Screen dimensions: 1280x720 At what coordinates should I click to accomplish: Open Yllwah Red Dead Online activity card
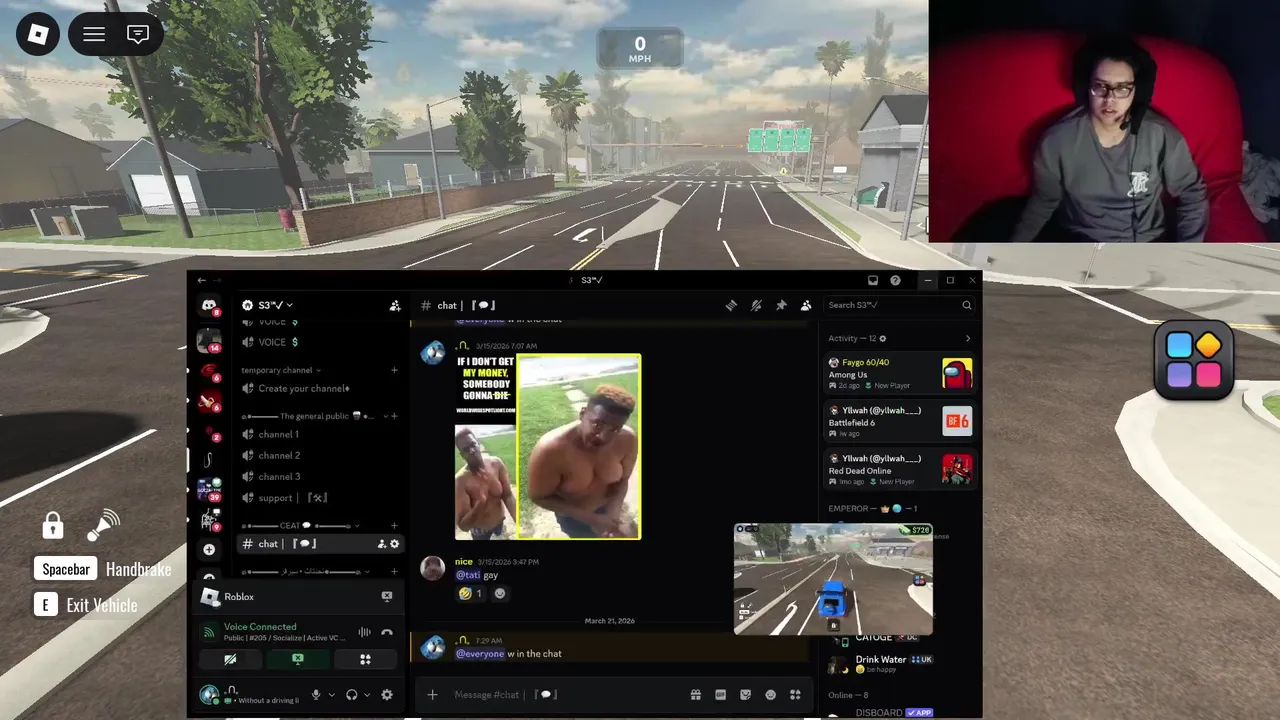(x=899, y=470)
